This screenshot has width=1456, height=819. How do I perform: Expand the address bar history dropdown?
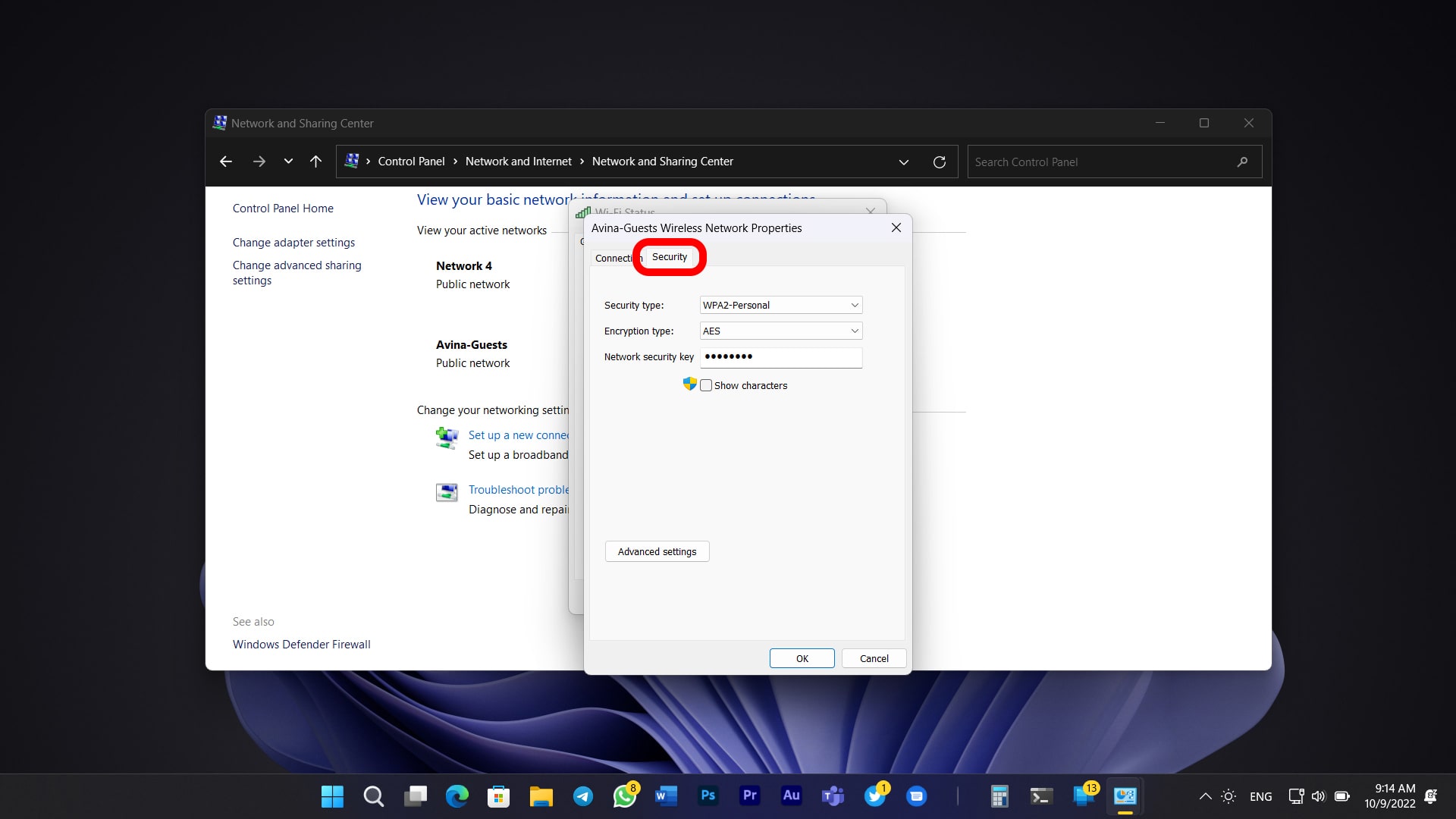903,162
